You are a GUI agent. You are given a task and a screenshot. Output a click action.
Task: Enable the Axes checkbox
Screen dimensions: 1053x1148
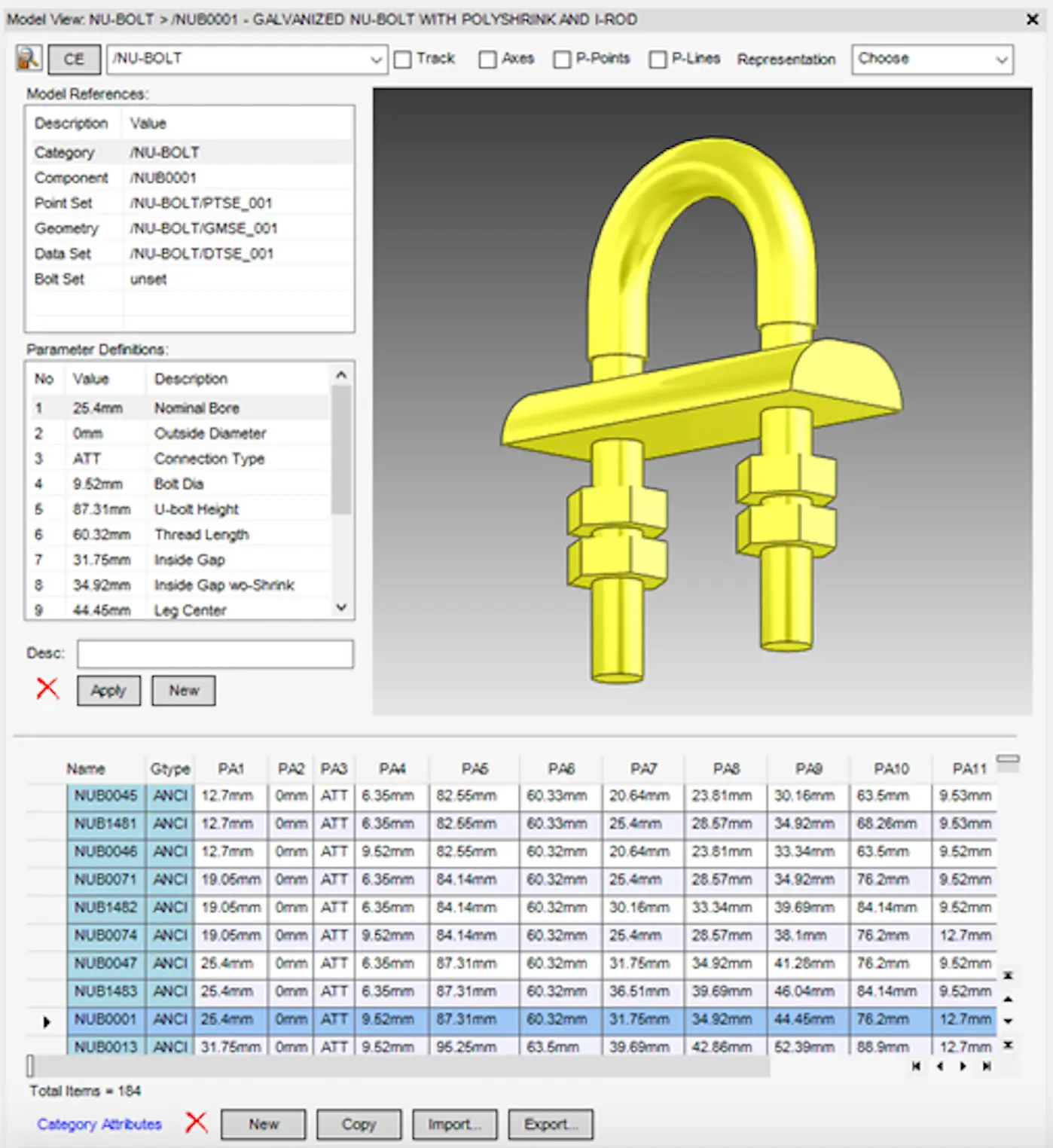487,59
